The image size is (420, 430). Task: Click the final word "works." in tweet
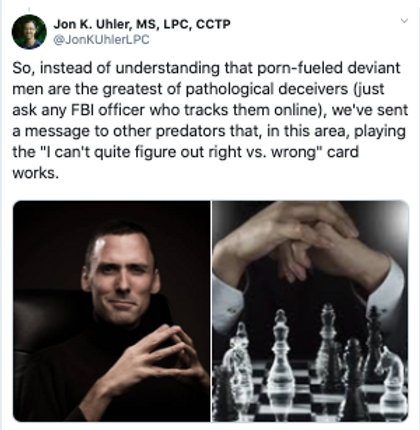tap(36, 173)
